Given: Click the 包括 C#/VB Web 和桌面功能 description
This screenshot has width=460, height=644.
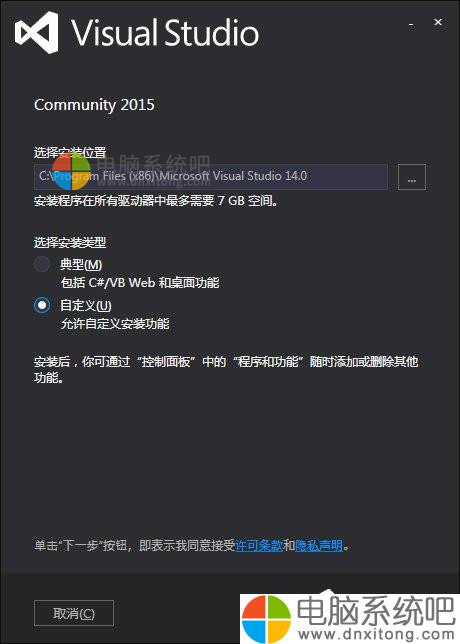Looking at the screenshot, I should pos(140,283).
